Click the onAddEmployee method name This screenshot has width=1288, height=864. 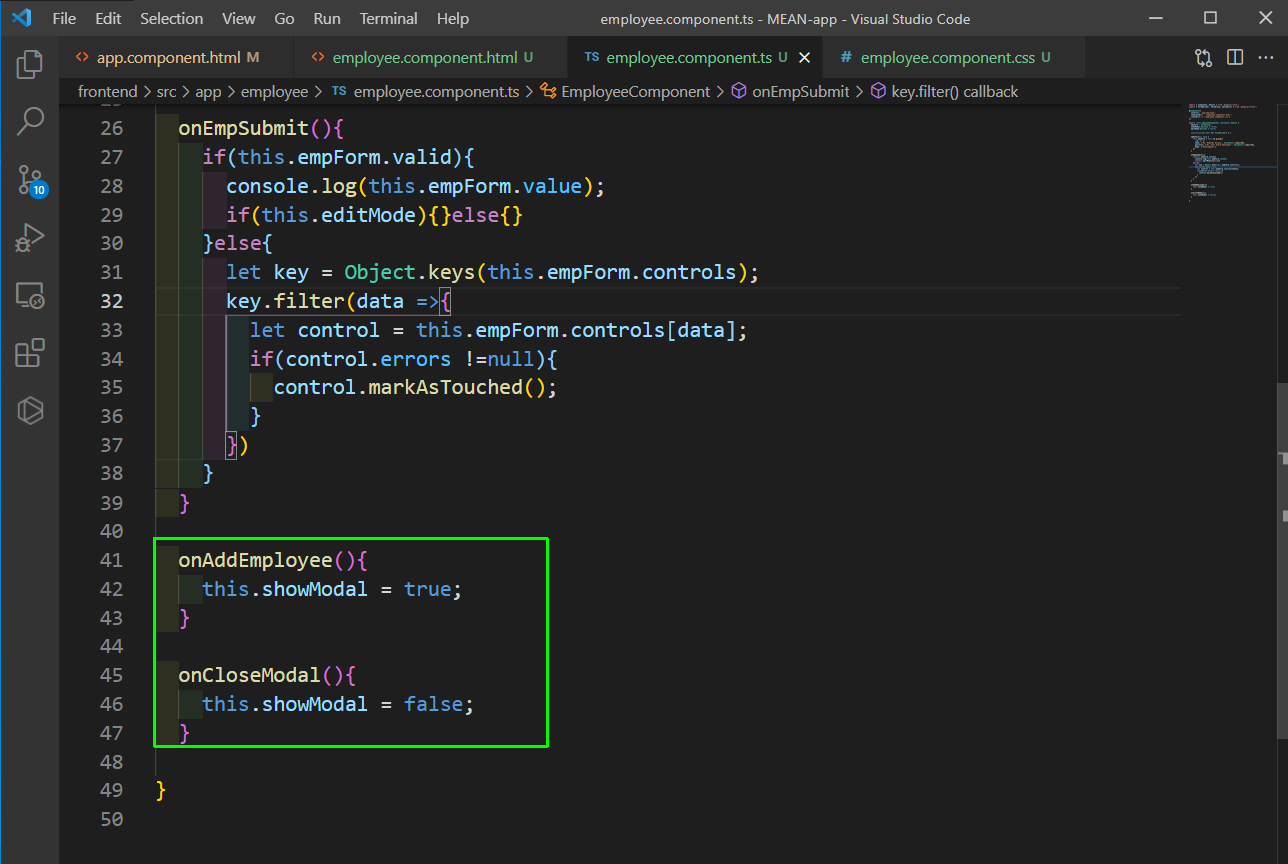pyautogui.click(x=255, y=560)
